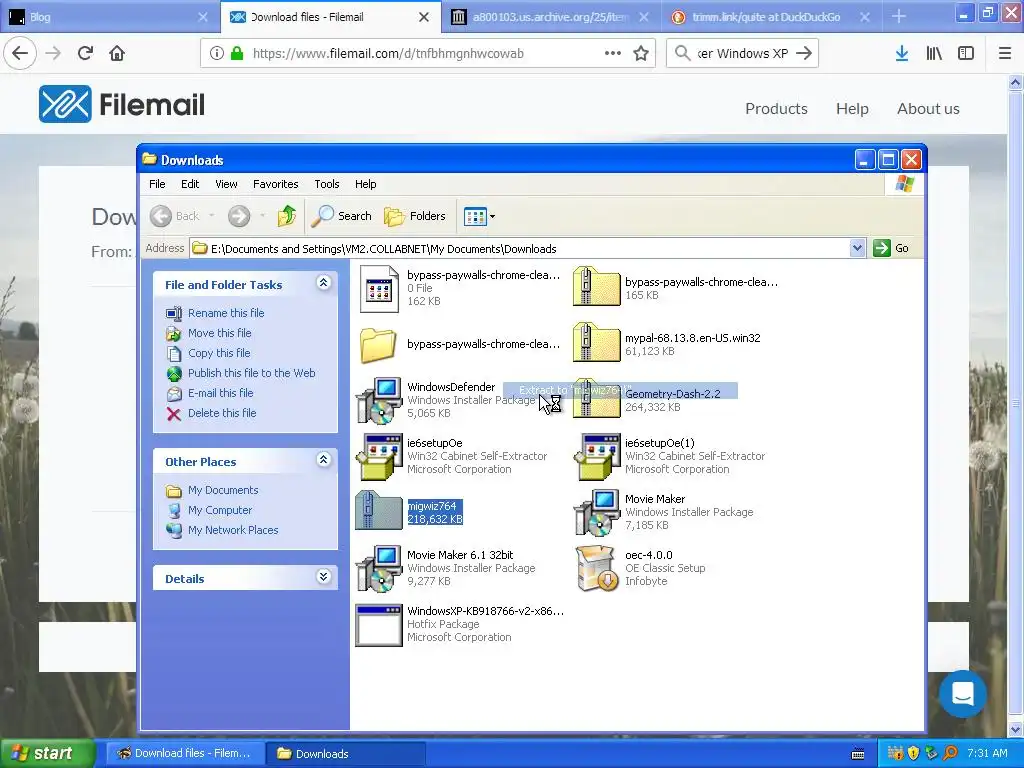Click the Firefox search box
Image resolution: width=1024 pixels, height=768 pixels.
(743, 54)
